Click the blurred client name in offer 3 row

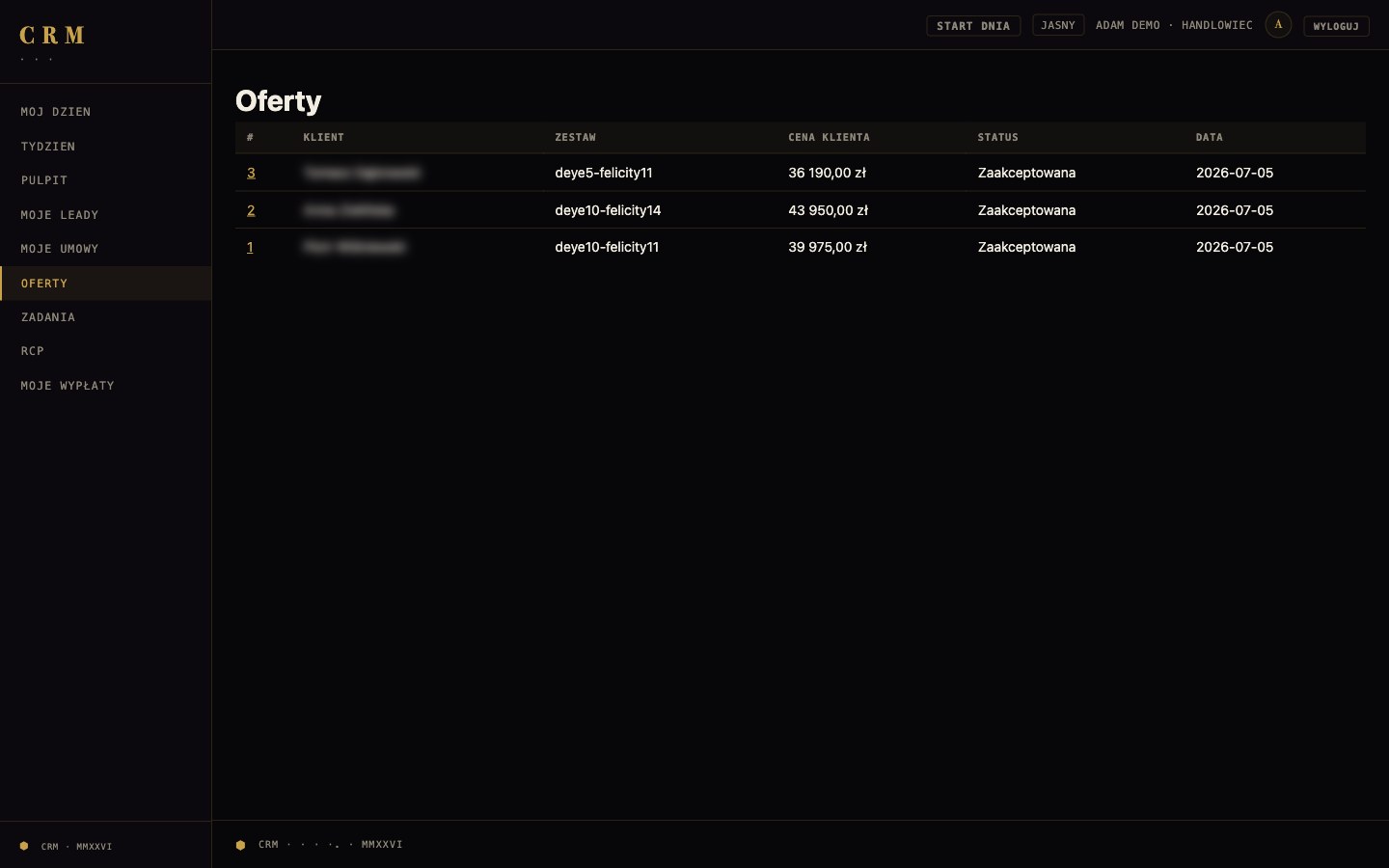362,173
